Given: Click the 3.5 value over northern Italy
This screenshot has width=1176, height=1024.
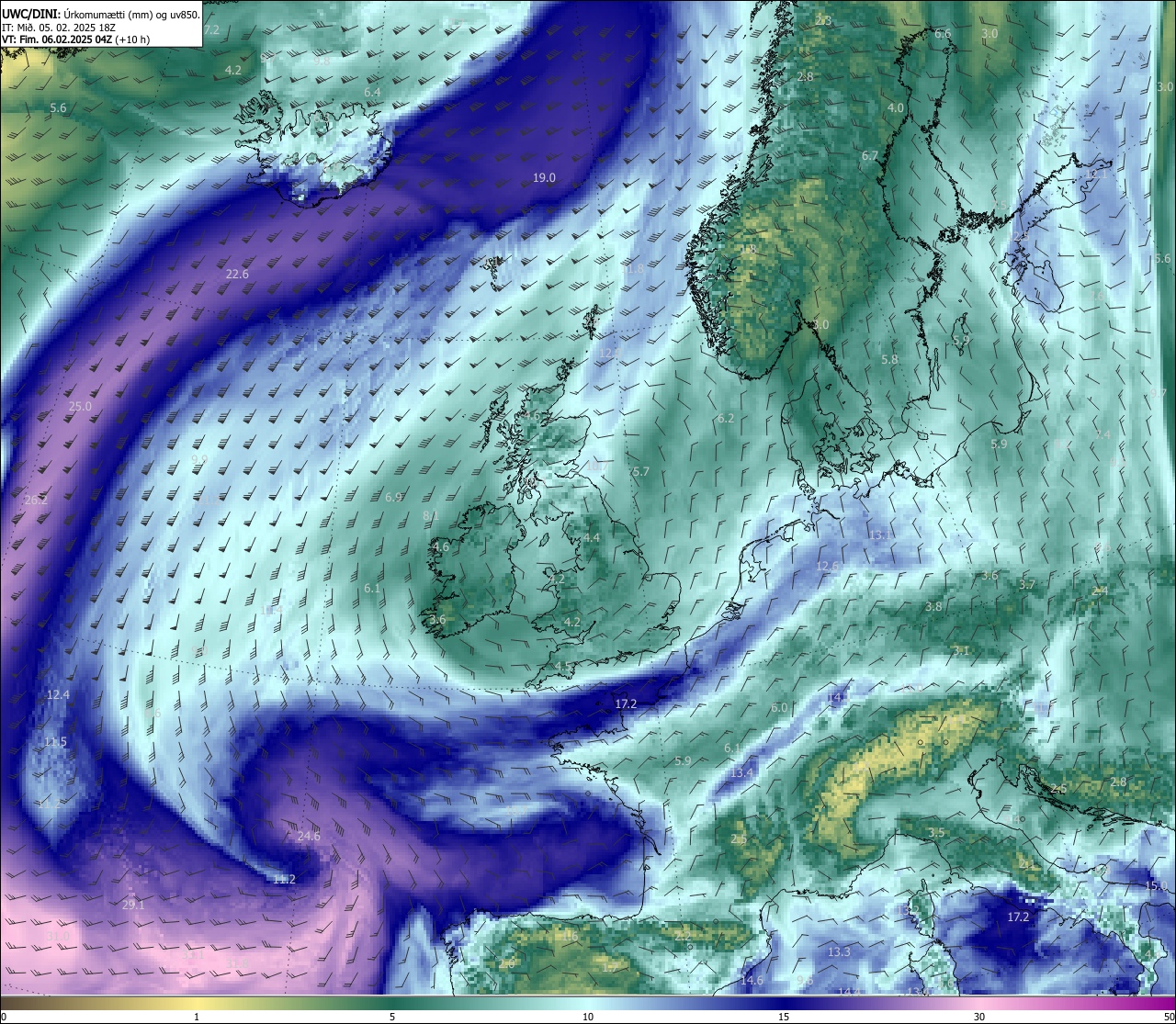Looking at the screenshot, I should point(936,832).
